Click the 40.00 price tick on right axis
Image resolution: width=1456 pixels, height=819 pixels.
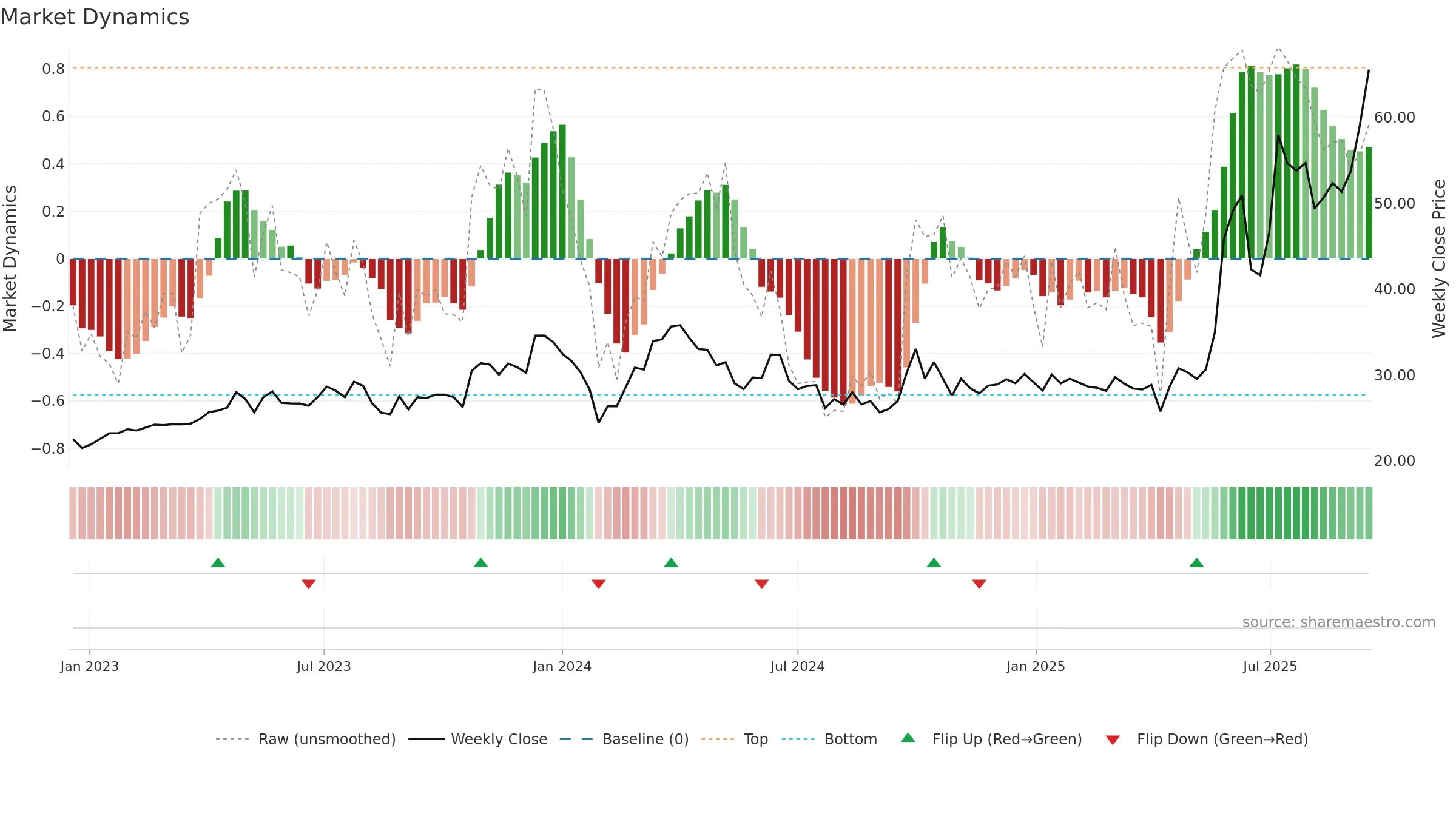click(1395, 289)
